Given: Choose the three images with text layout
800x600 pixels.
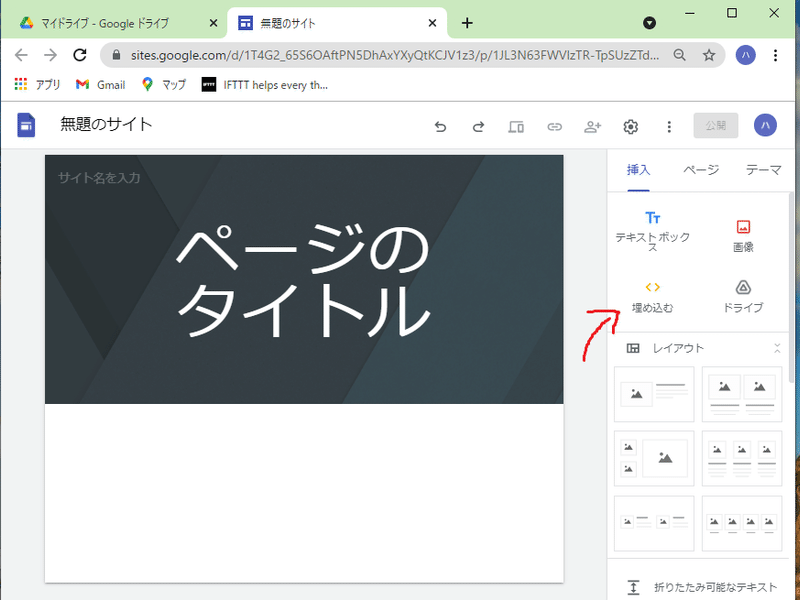Looking at the screenshot, I should [742, 458].
